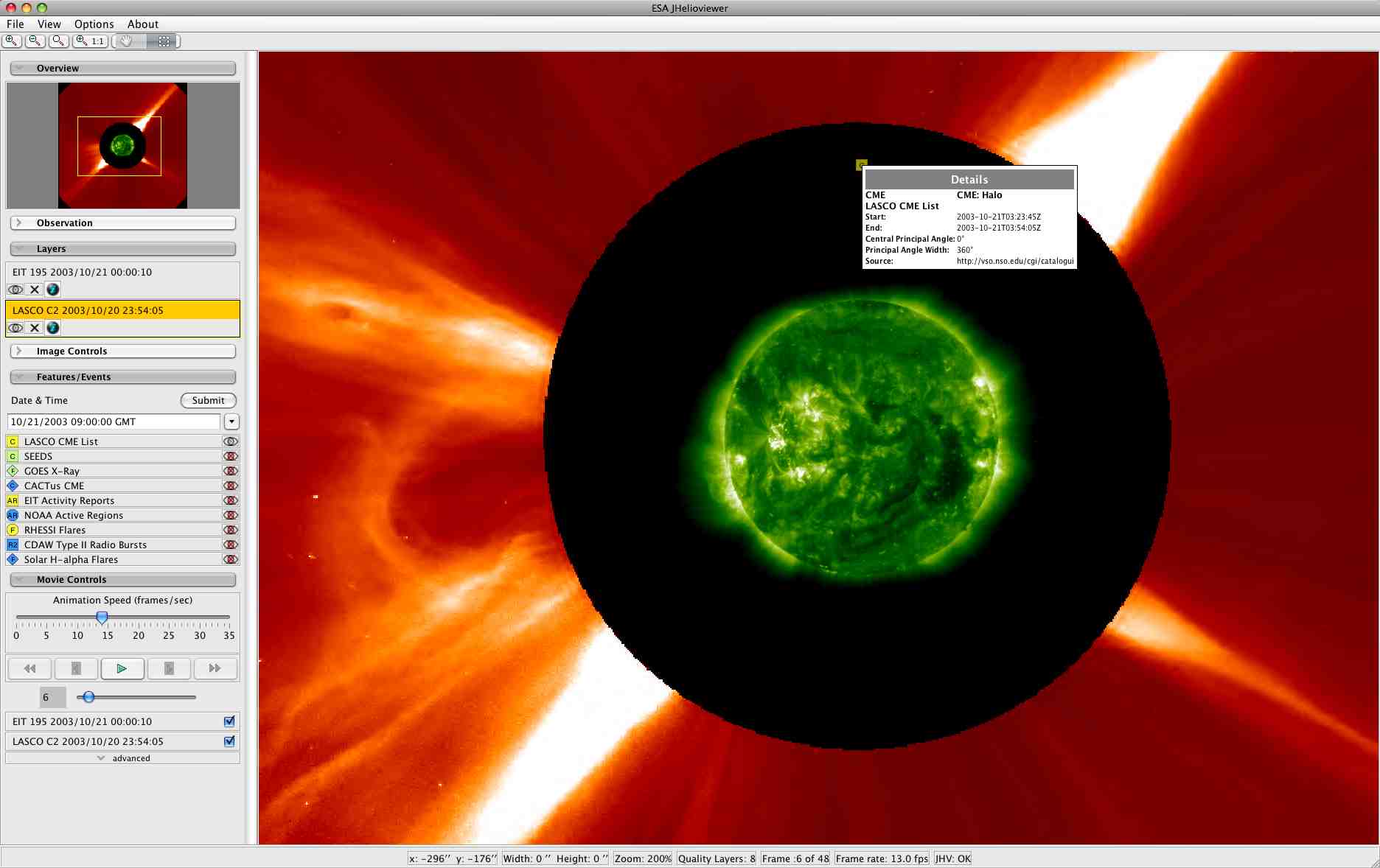Expand the Observation panel
1380x868 pixels.
(123, 223)
